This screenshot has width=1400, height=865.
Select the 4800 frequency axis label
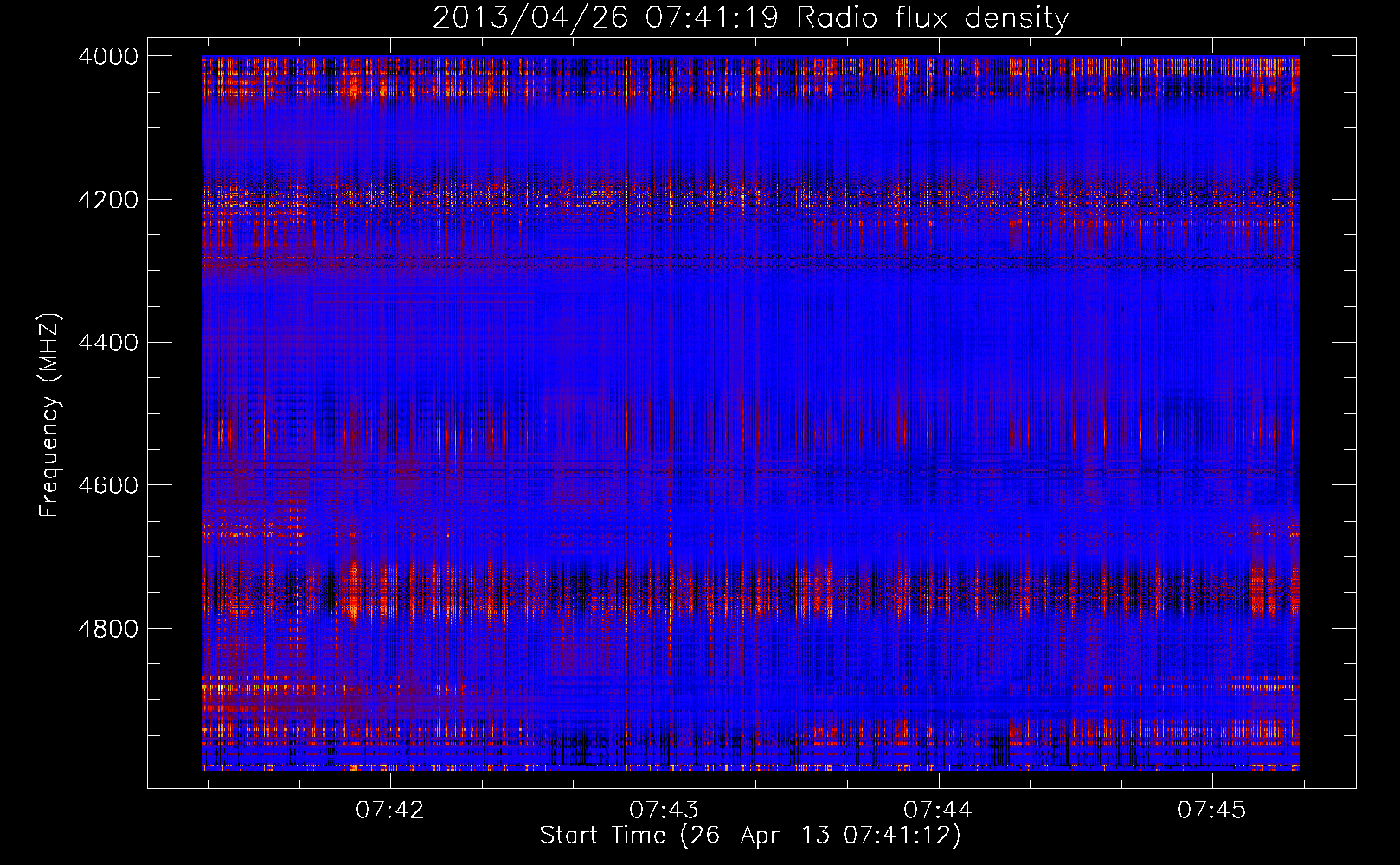click(x=108, y=629)
